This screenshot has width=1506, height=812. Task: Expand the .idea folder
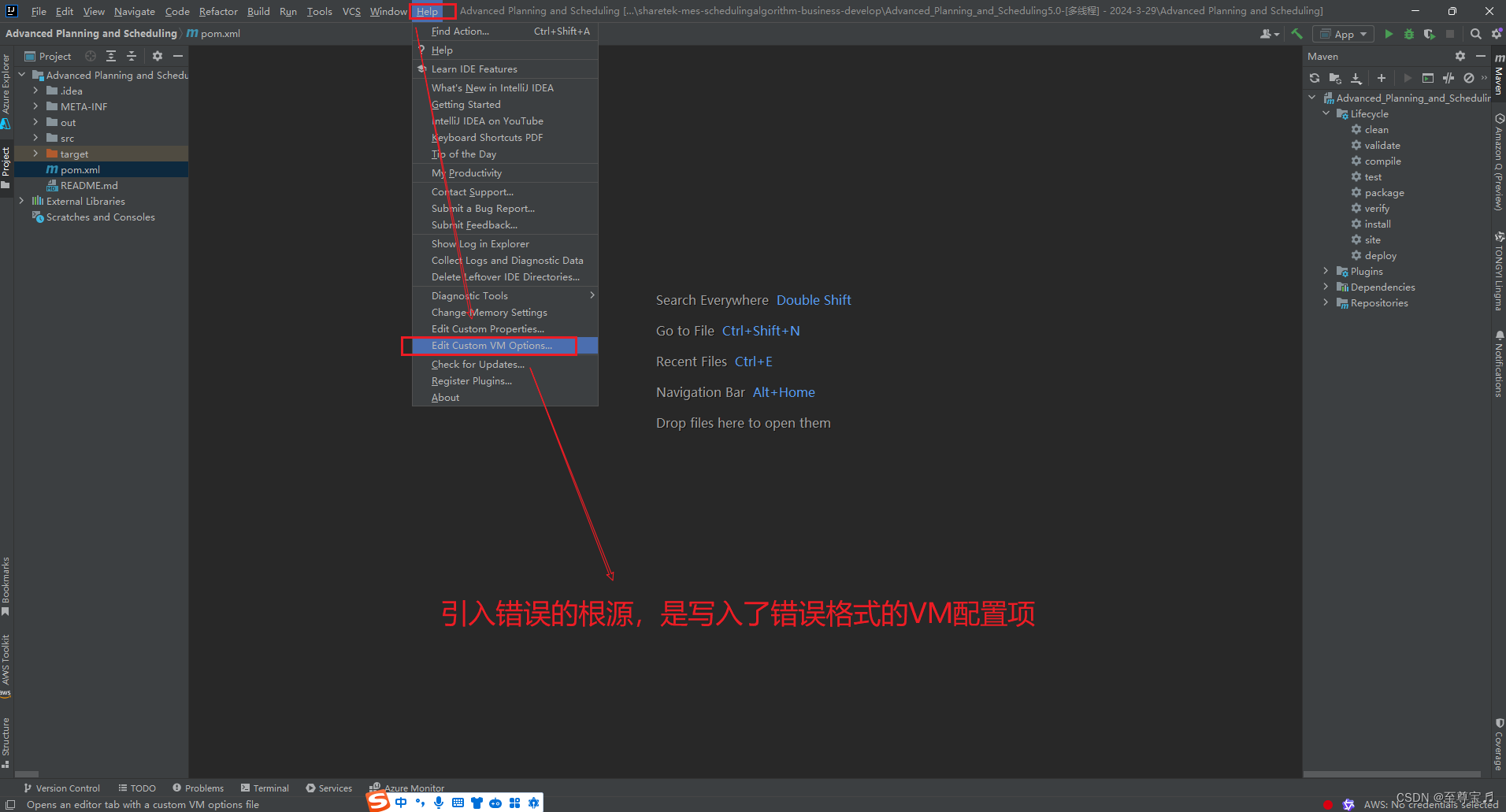[35, 91]
